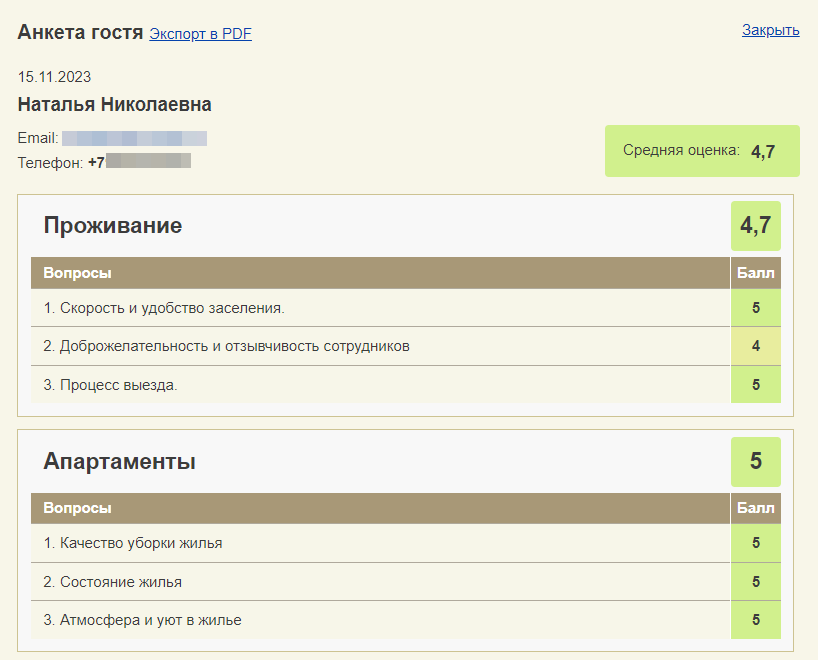Image resolution: width=818 pixels, height=660 pixels.
Task: Click the phone number starting +7
Action: tap(139, 162)
